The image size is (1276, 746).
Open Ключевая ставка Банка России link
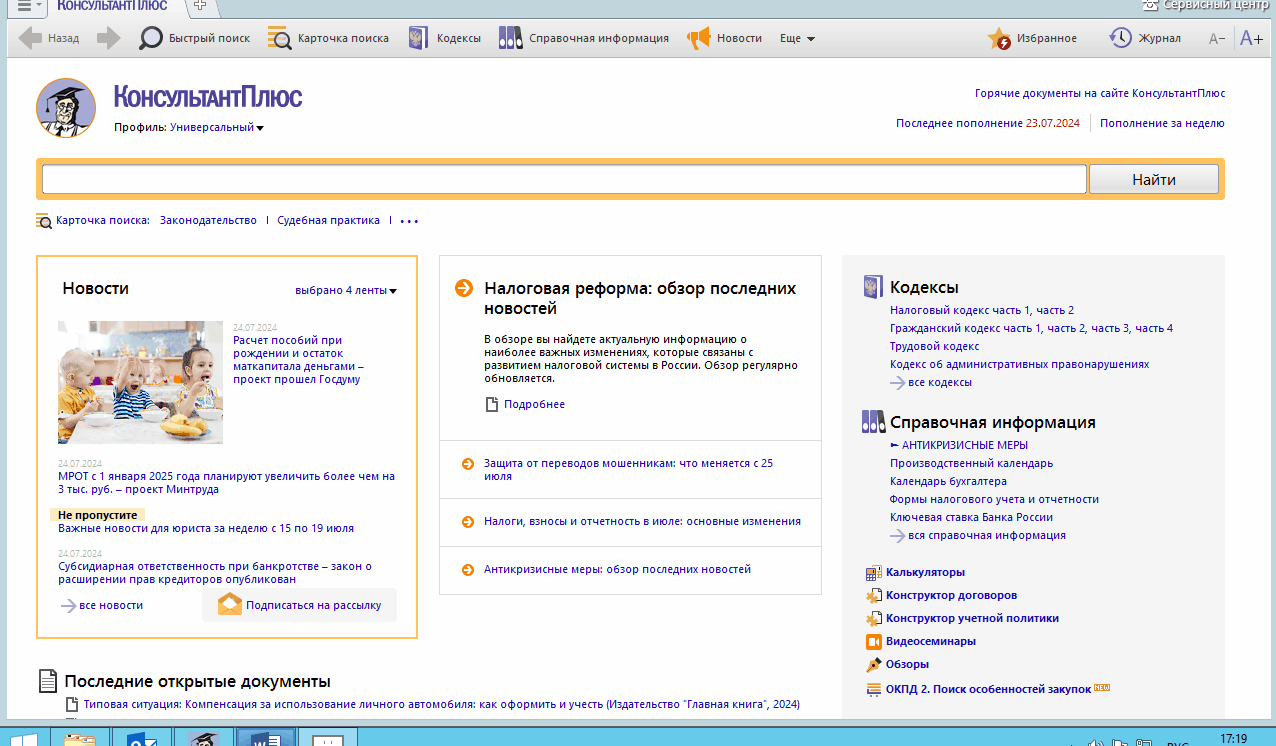tap(971, 518)
